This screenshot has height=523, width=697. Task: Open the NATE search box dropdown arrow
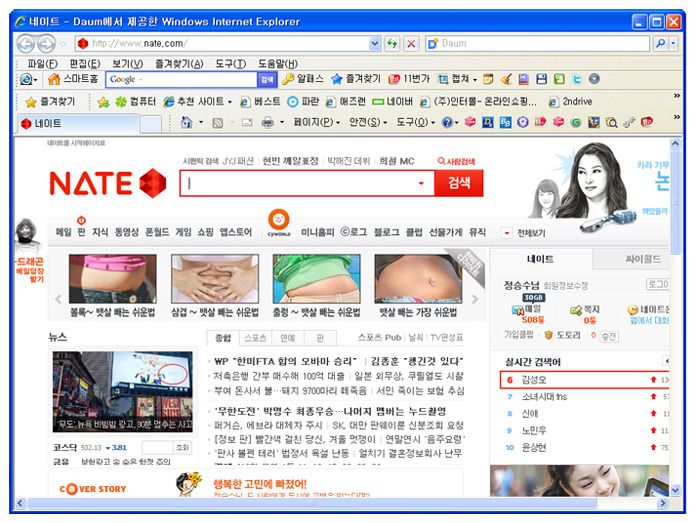click(421, 183)
